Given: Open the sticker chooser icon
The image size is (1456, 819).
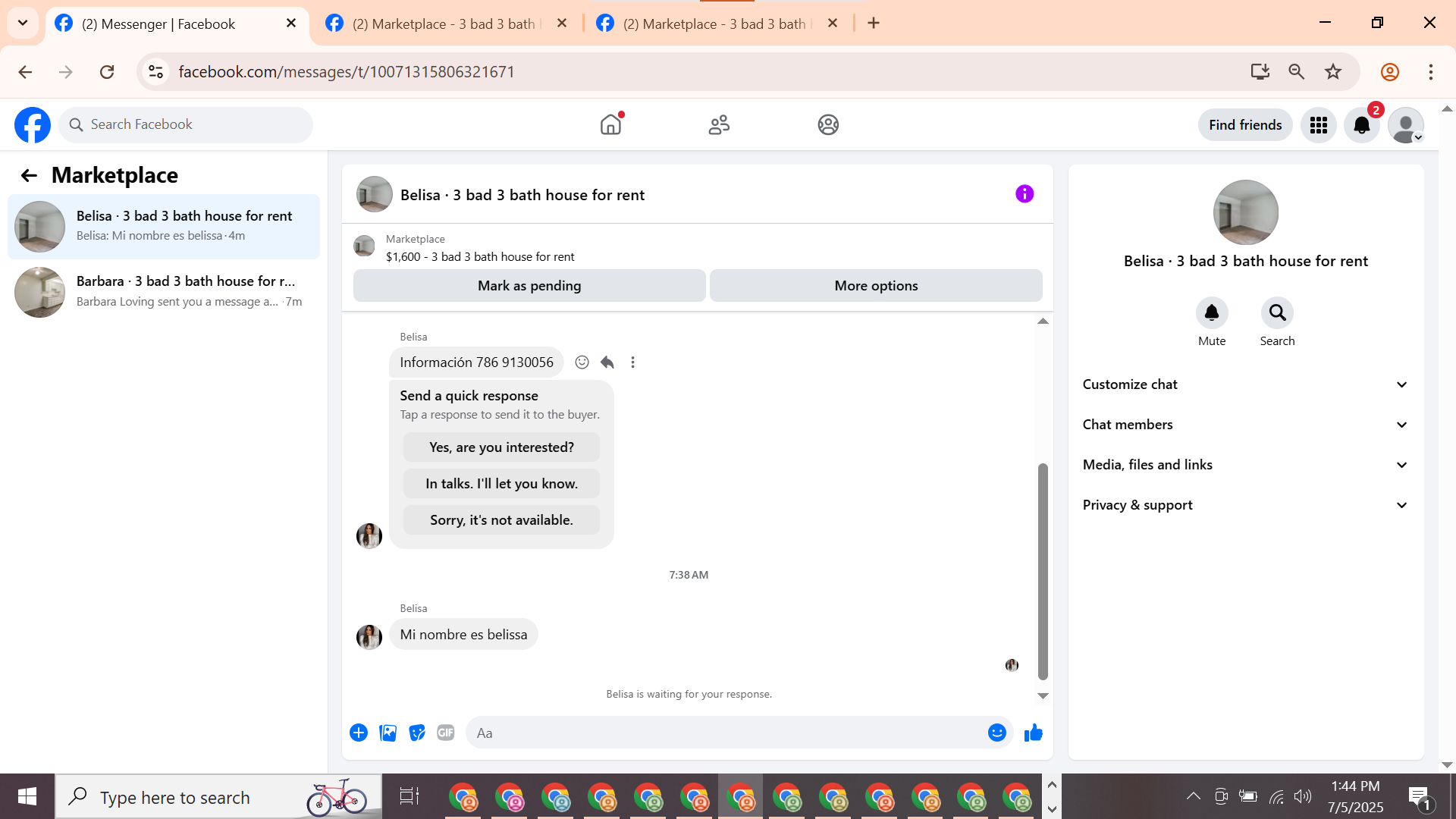Looking at the screenshot, I should (x=416, y=733).
